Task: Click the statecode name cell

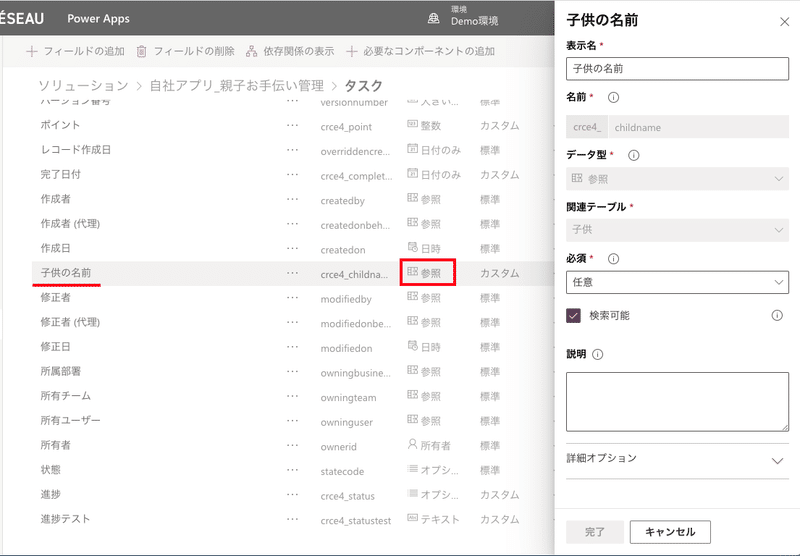Action: click(x=342, y=472)
